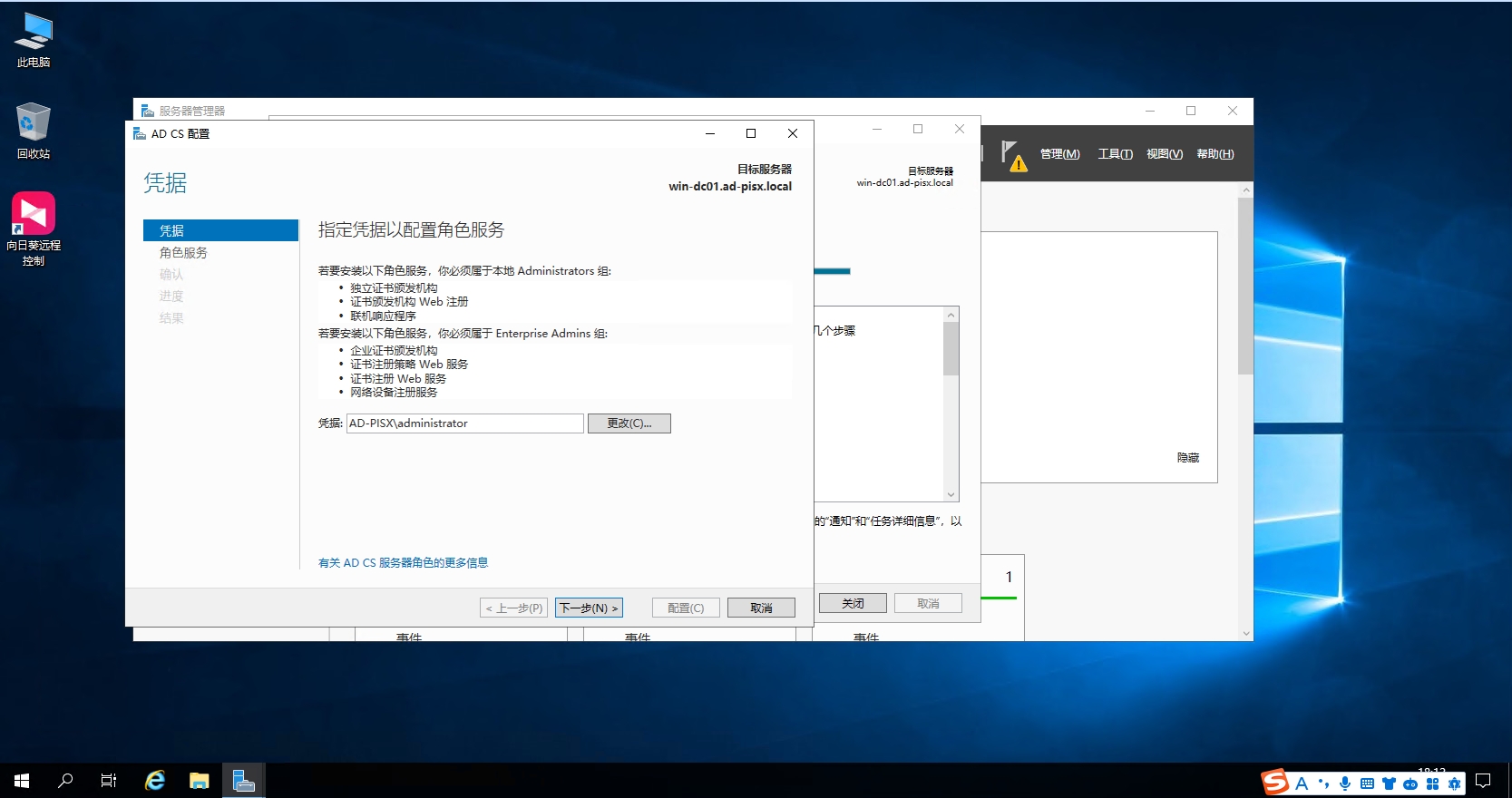Open the 管理(M) menu
Viewport: 1512px width, 798px height.
(x=1059, y=154)
